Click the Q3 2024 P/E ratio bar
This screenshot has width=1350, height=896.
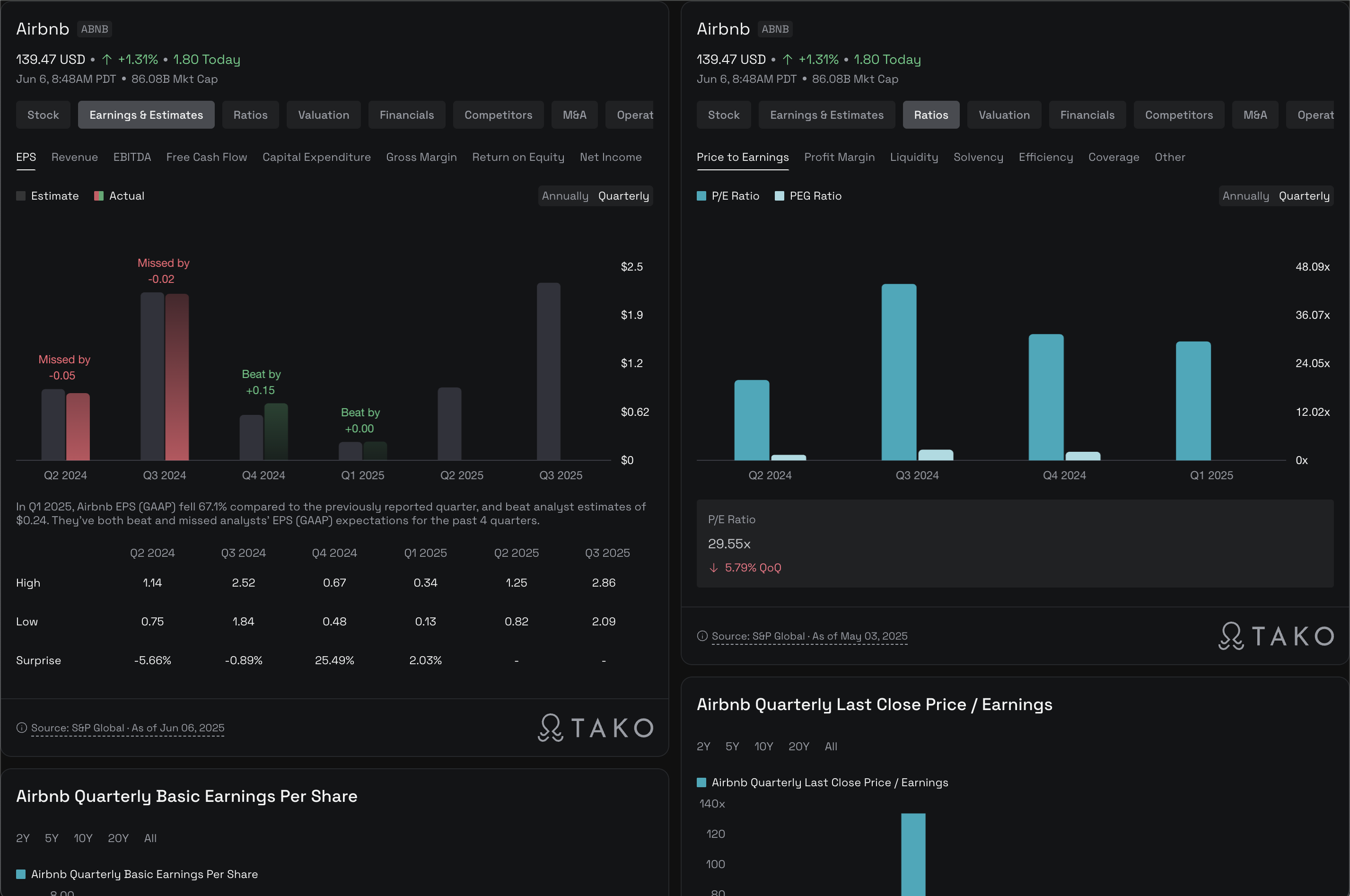coord(898,371)
